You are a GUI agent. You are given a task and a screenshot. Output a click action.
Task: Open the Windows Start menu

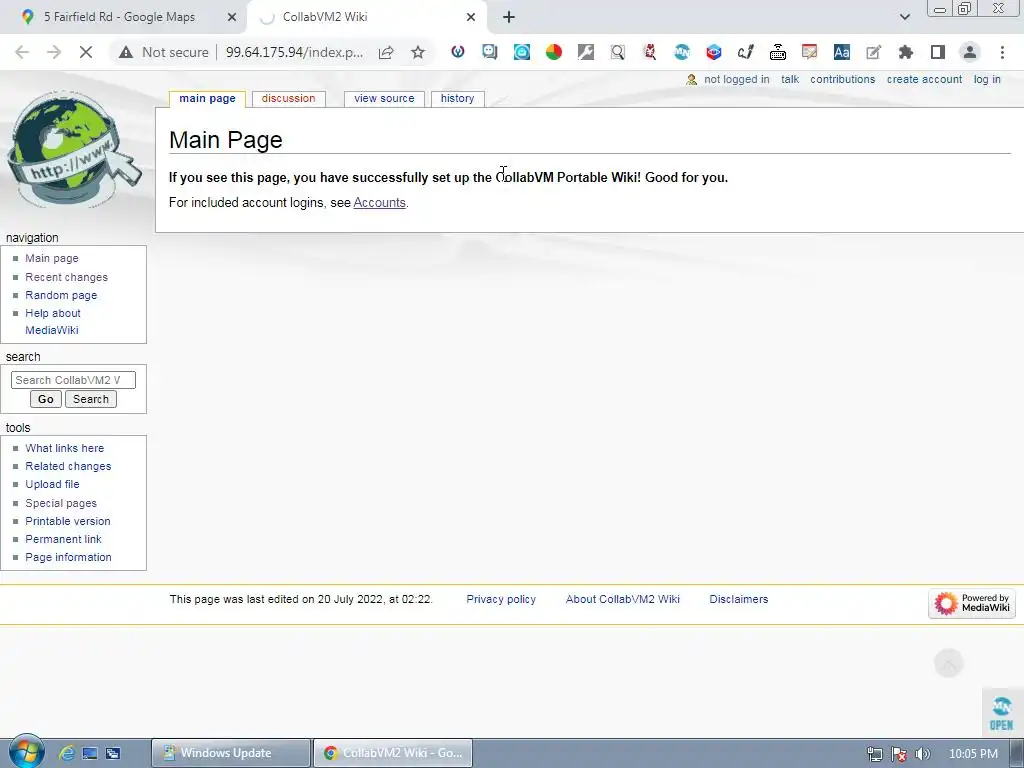click(x=26, y=752)
